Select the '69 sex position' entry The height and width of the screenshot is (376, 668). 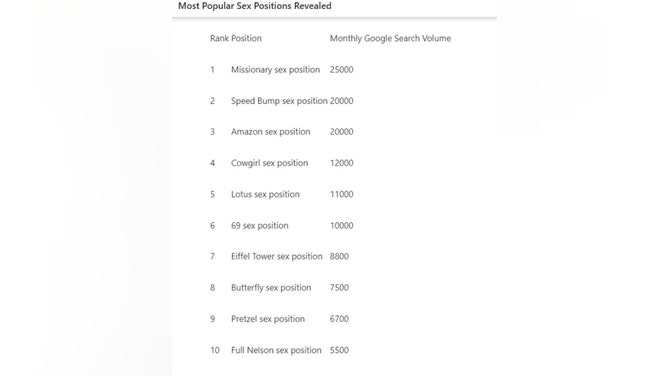tap(259, 226)
